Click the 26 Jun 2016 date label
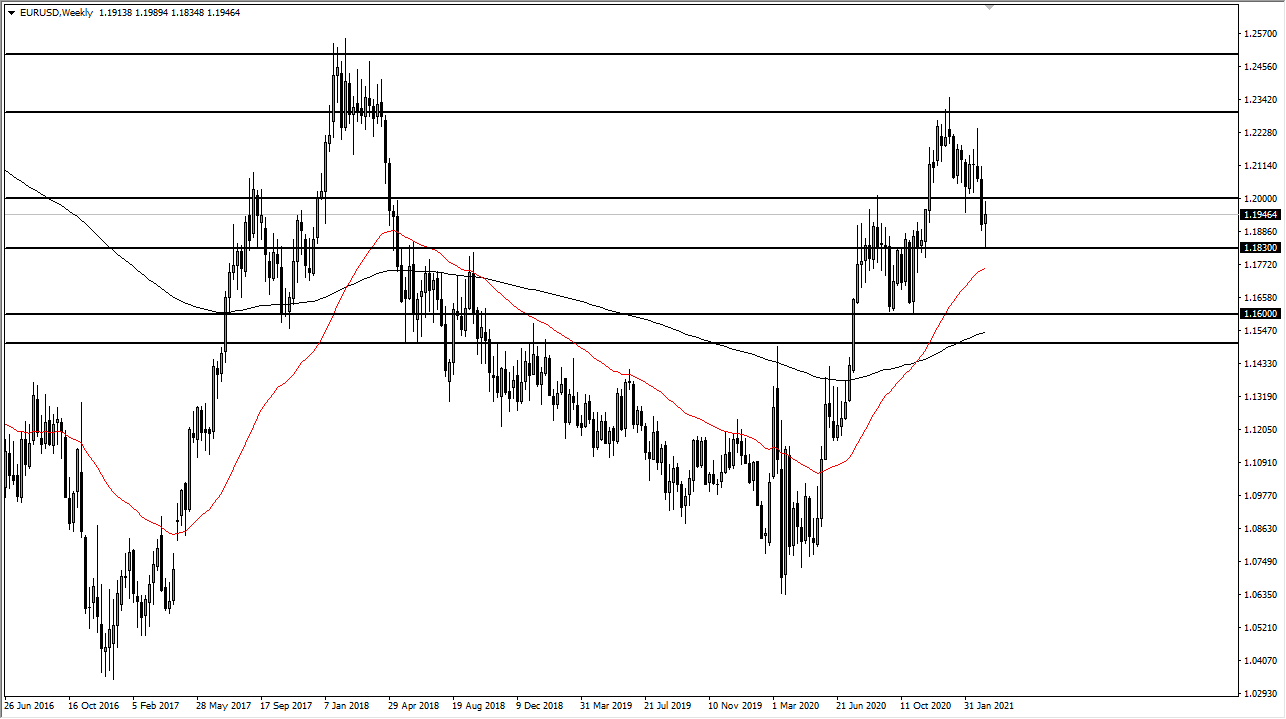This screenshot has width=1286, height=719. (28, 705)
